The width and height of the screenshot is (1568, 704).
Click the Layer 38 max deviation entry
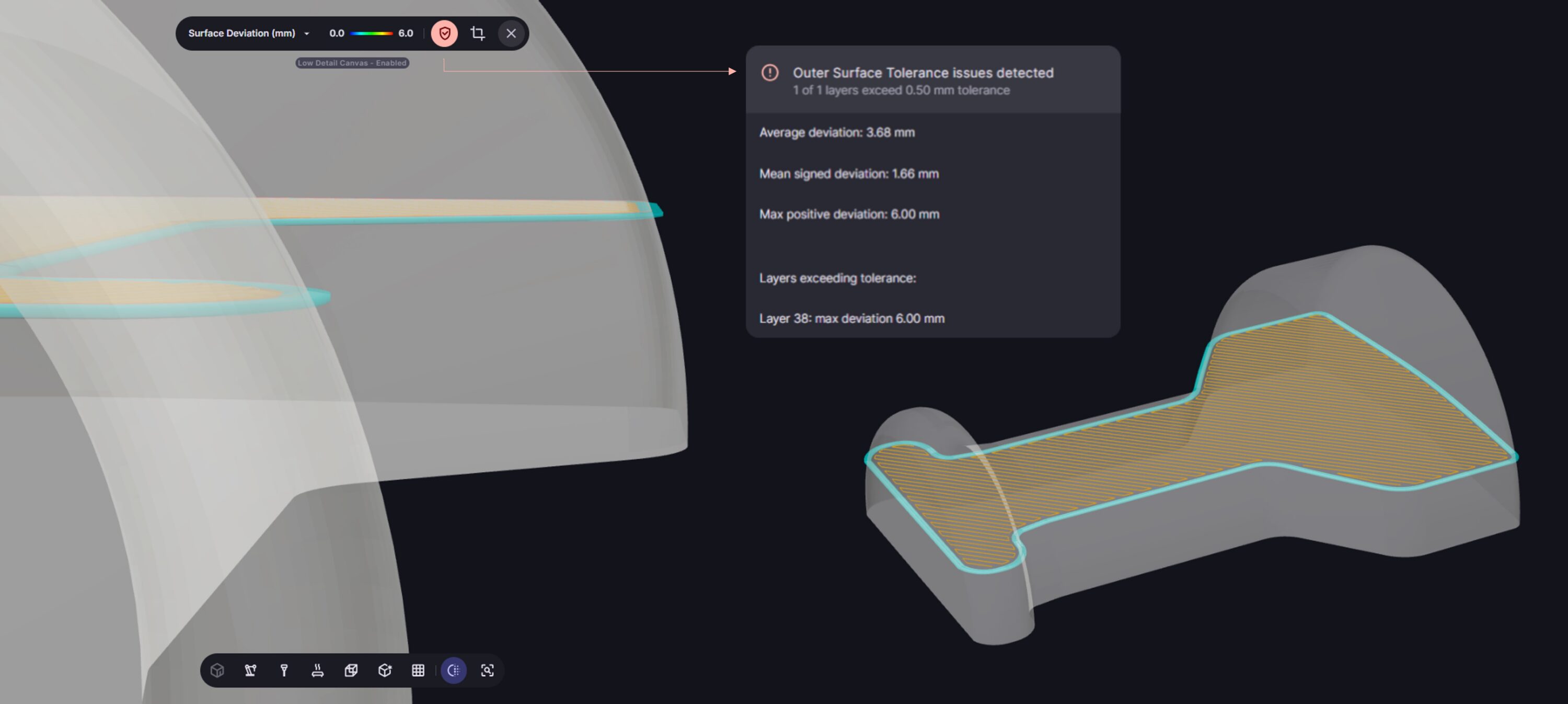pyautogui.click(x=851, y=319)
